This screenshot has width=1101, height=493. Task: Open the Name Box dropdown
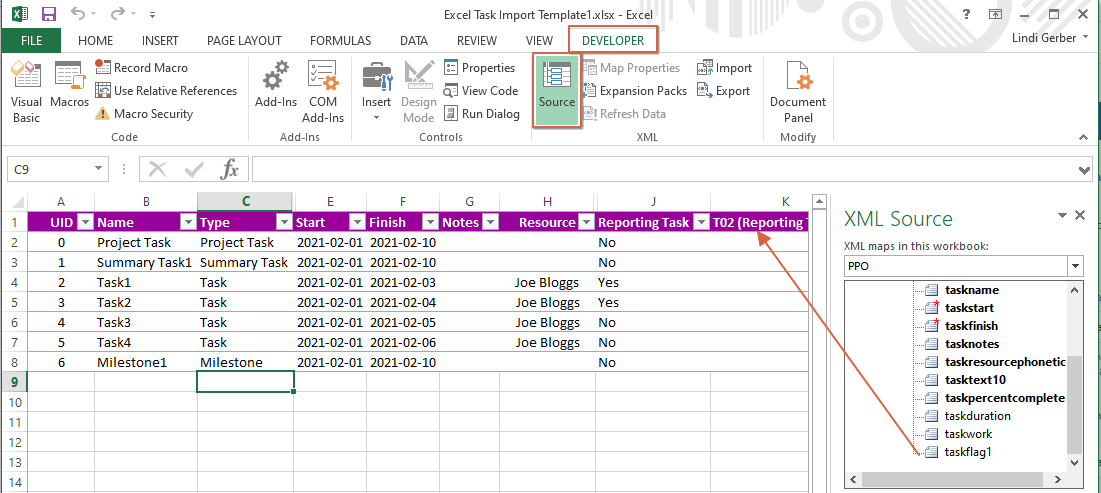tap(98, 169)
